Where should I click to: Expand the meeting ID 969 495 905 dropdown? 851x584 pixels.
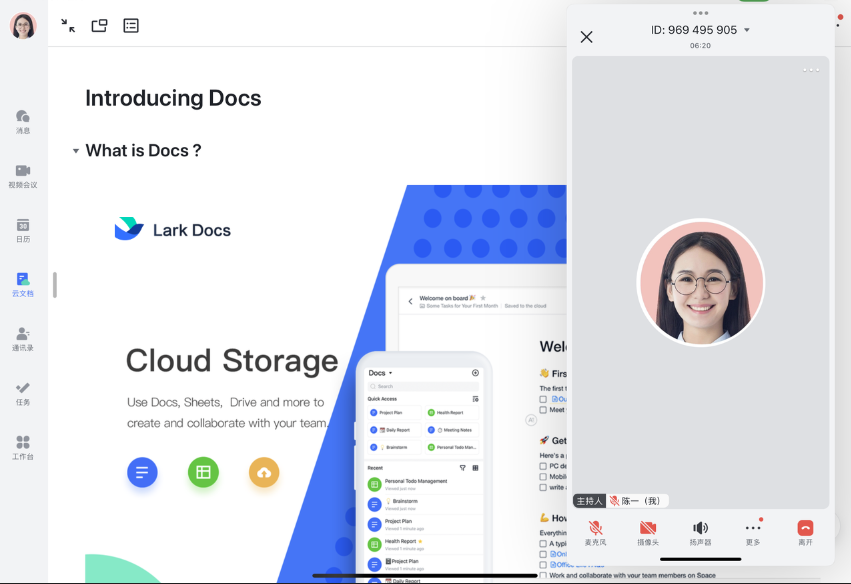pyautogui.click(x=747, y=30)
